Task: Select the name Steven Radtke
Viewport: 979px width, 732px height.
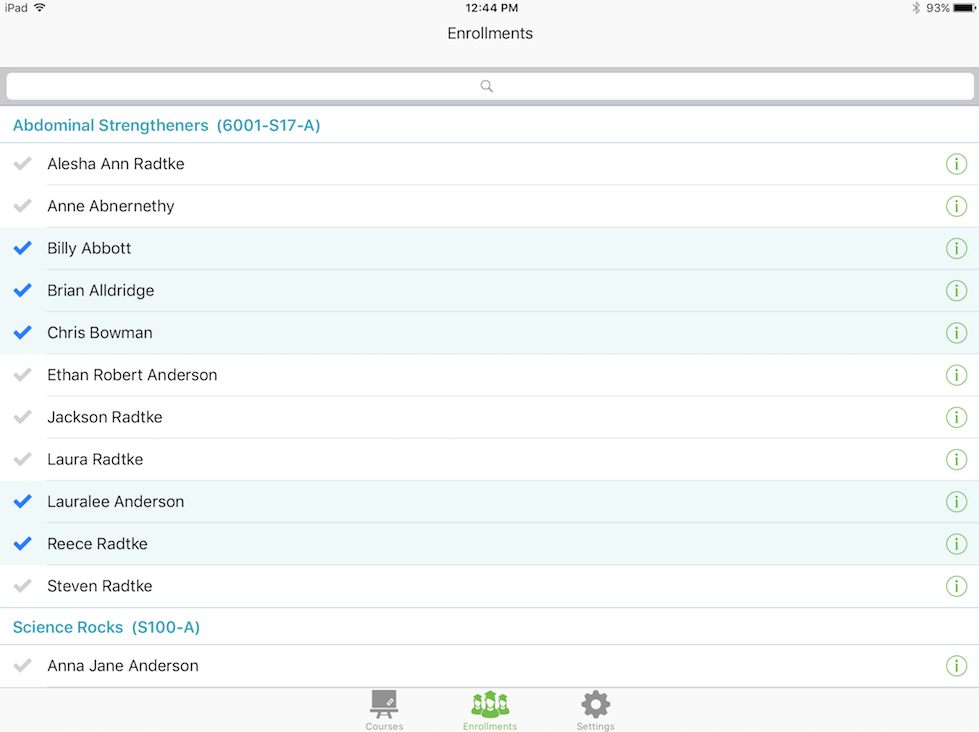Action: tap(100, 586)
